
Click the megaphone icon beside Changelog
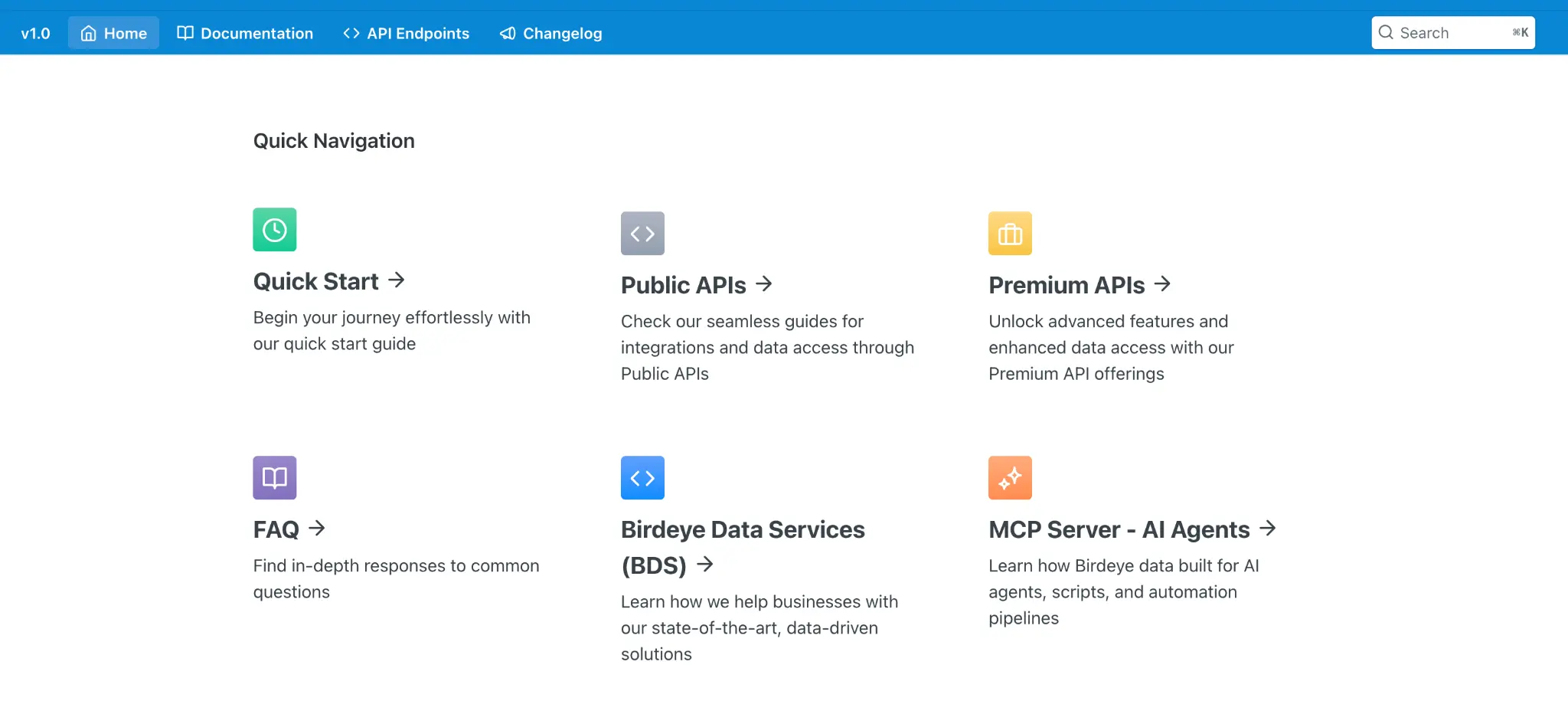[x=508, y=33]
